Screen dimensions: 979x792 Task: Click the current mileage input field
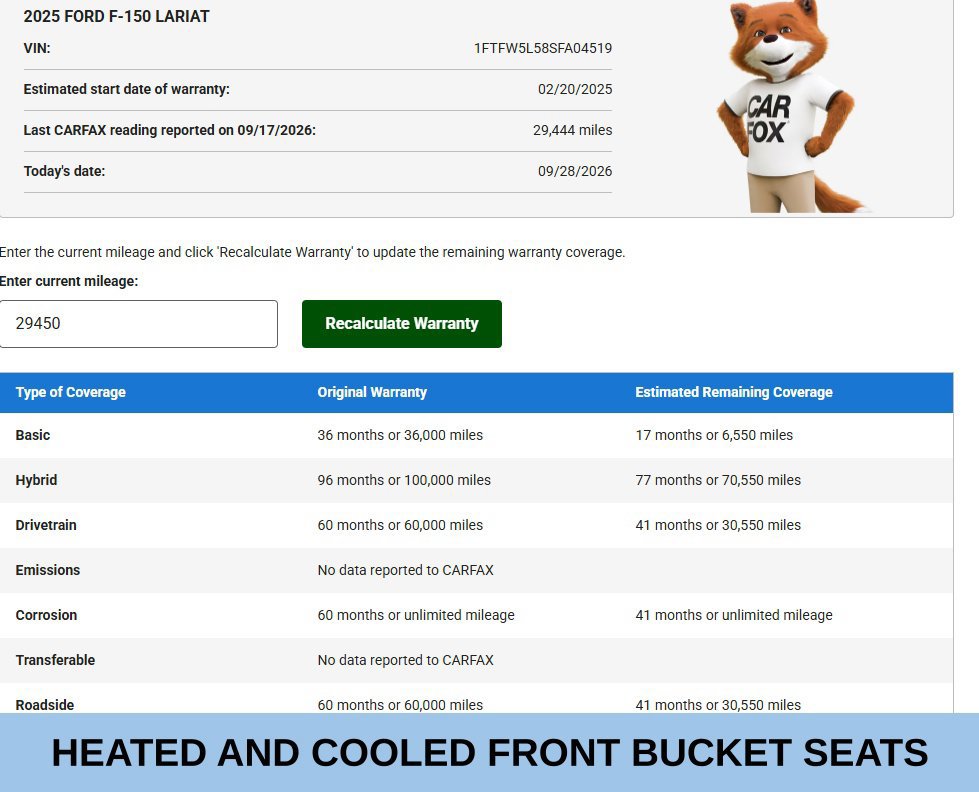(139, 324)
